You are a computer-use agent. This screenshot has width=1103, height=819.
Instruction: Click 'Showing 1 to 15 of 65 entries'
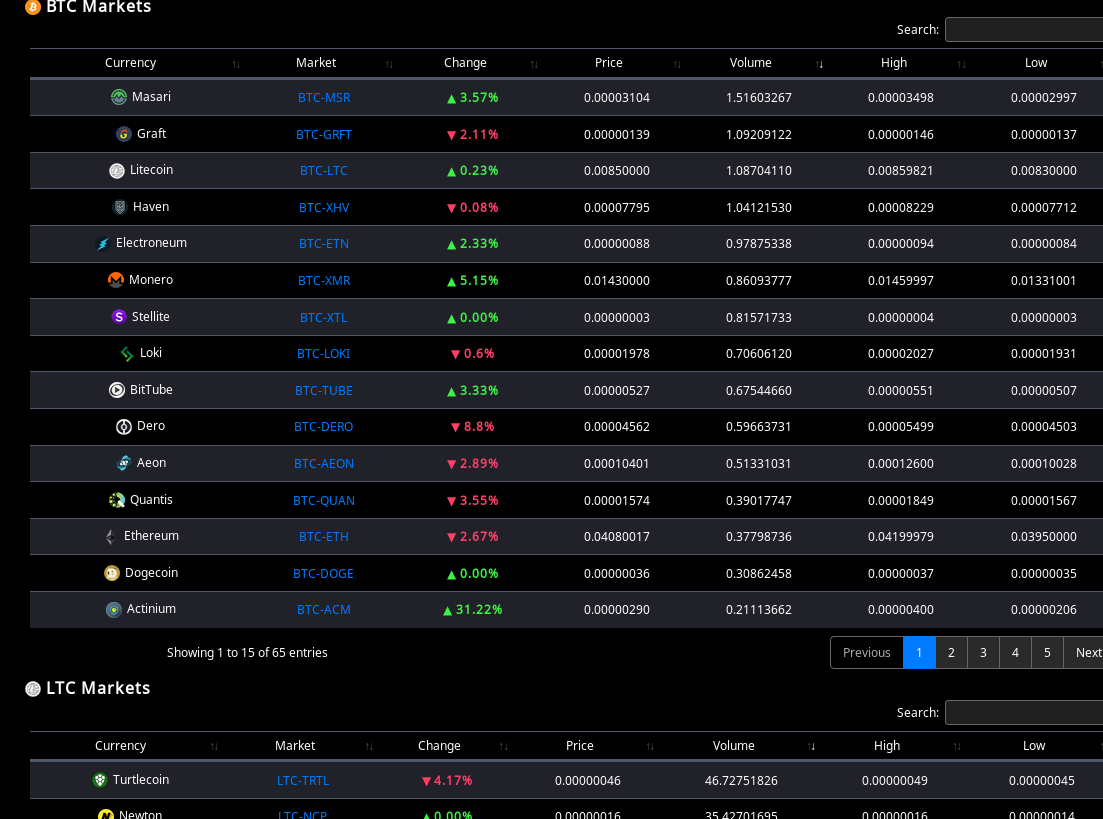pyautogui.click(x=247, y=653)
